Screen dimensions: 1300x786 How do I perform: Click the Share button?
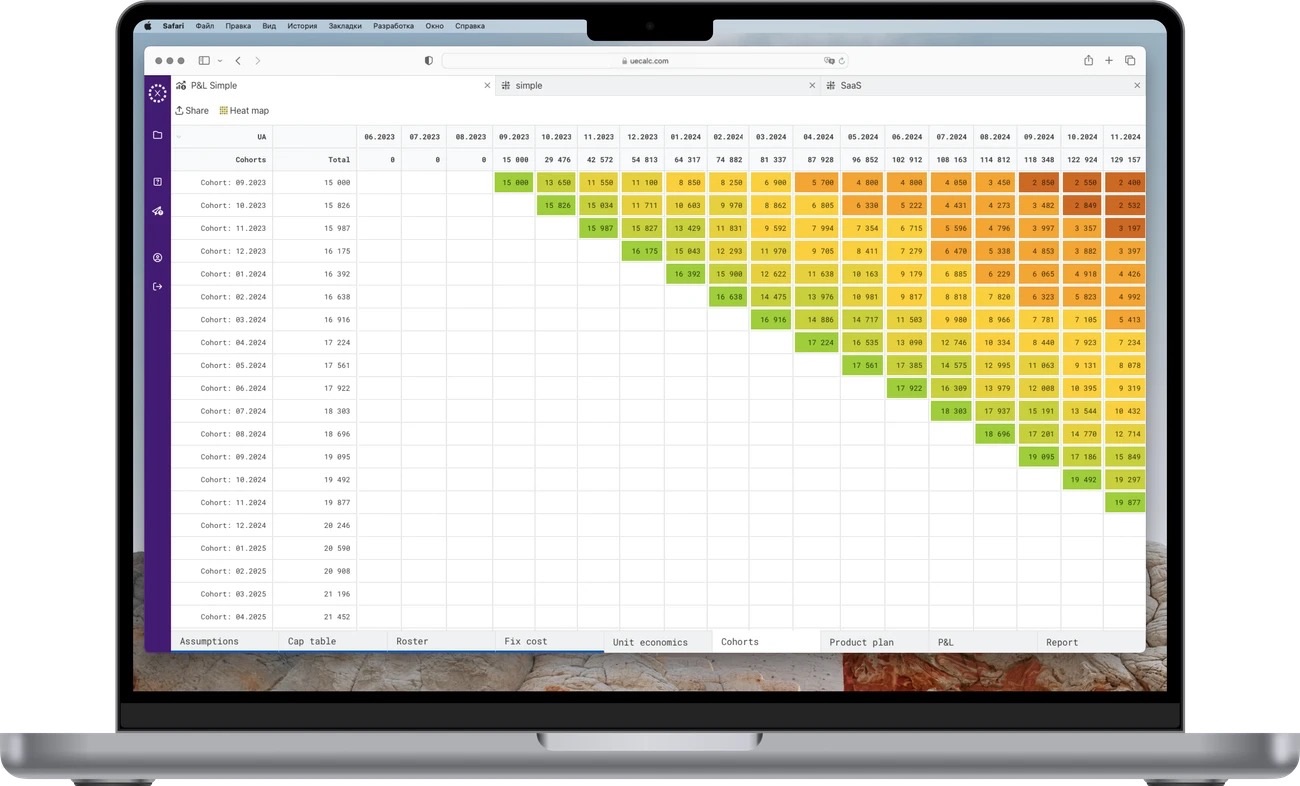point(192,111)
